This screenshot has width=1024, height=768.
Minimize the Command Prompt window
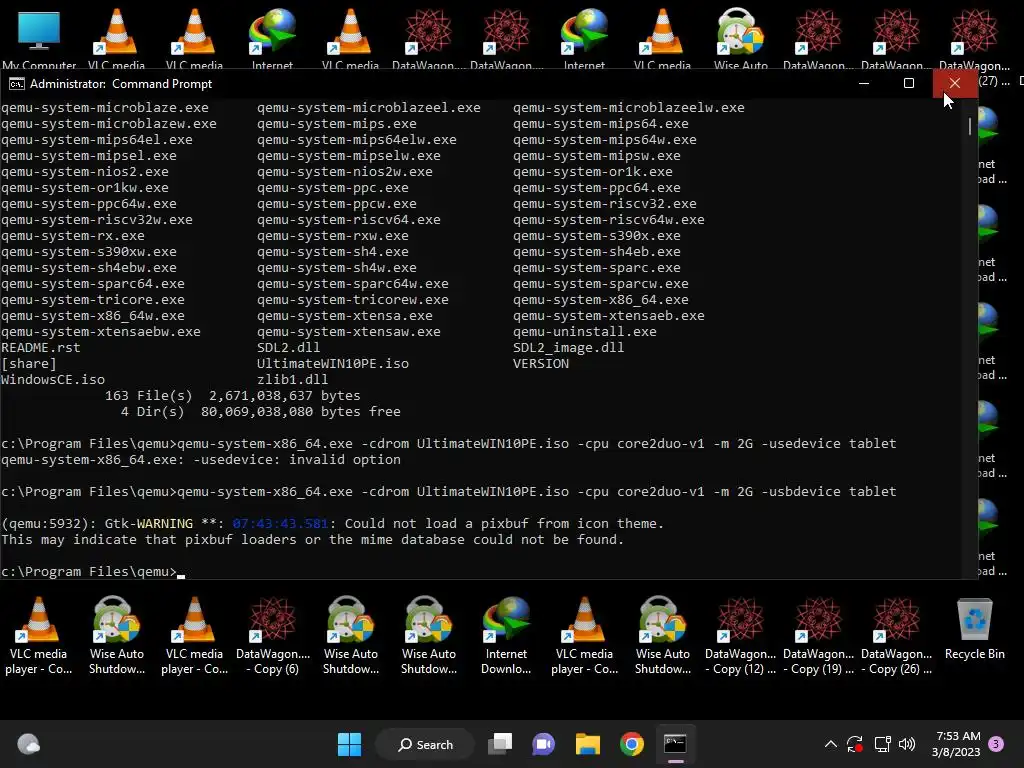point(863,84)
